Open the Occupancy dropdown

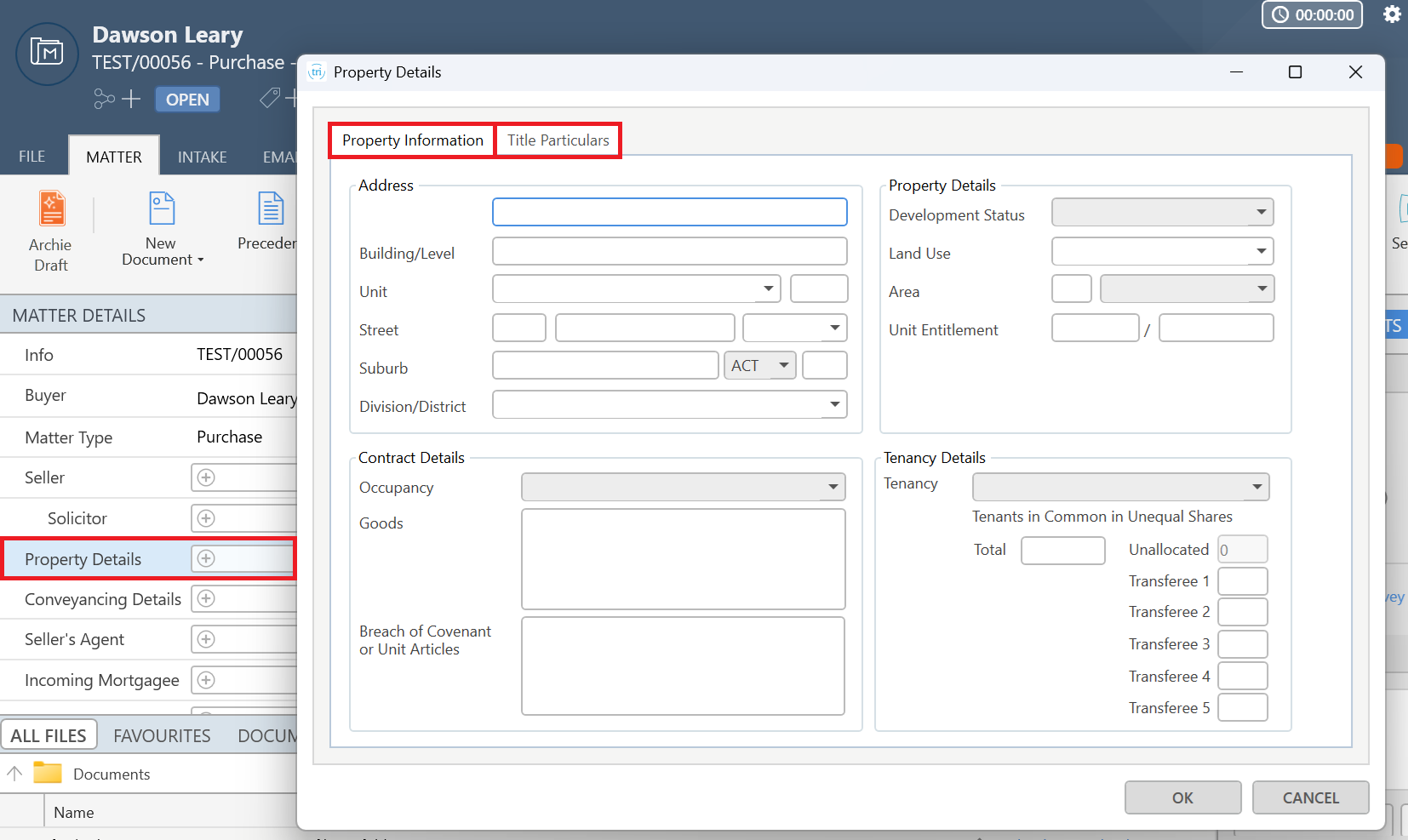(684, 487)
